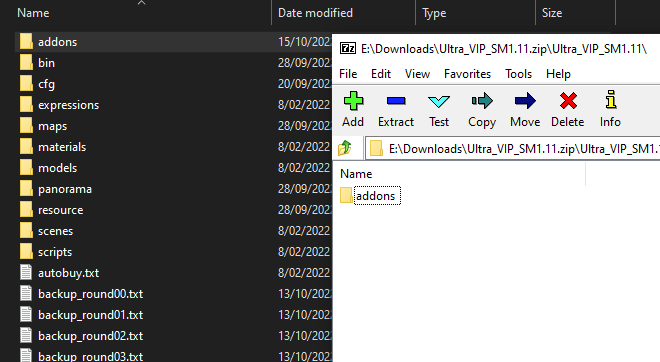660x362 pixels.
Task: Click the Move arrow icon in 7-Zip
Action: [525, 101]
